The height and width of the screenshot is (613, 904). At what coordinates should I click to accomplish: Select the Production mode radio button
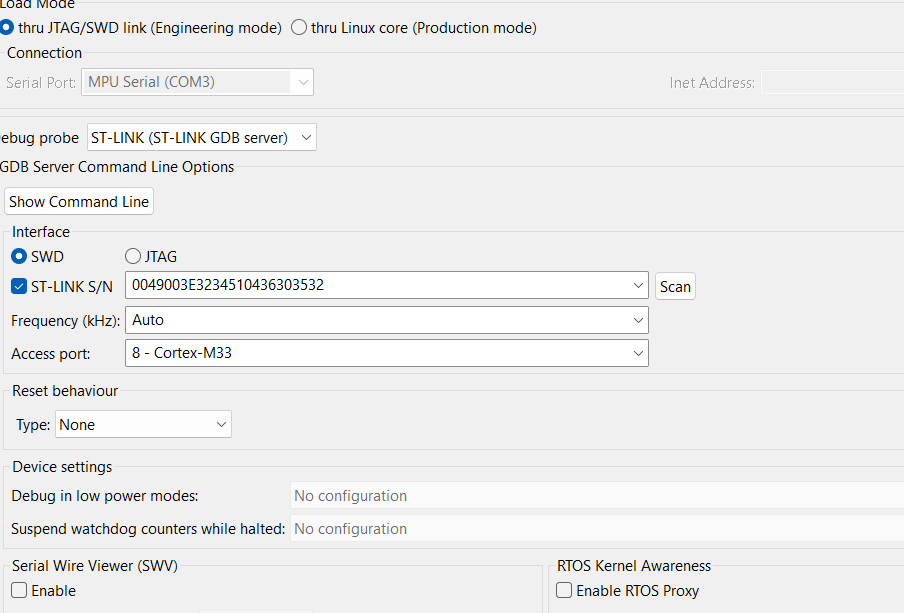click(x=299, y=27)
